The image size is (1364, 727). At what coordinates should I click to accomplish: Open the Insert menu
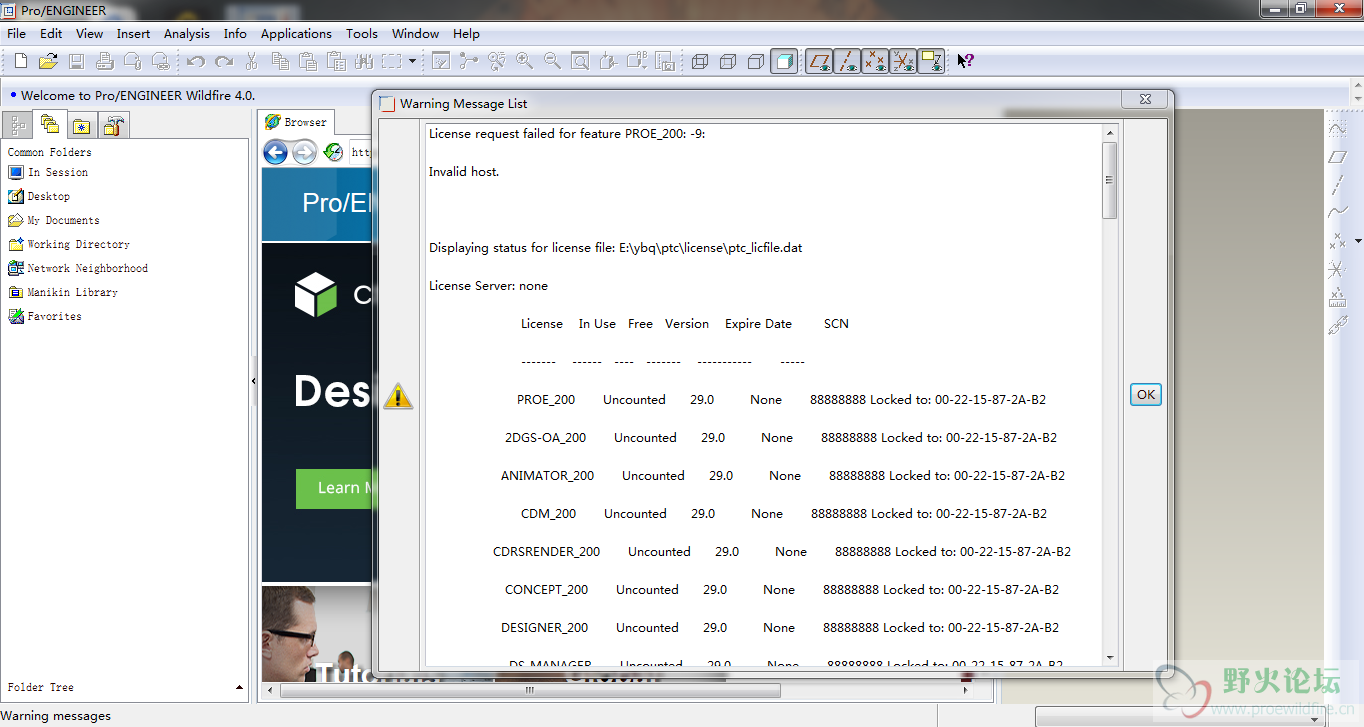(x=133, y=33)
